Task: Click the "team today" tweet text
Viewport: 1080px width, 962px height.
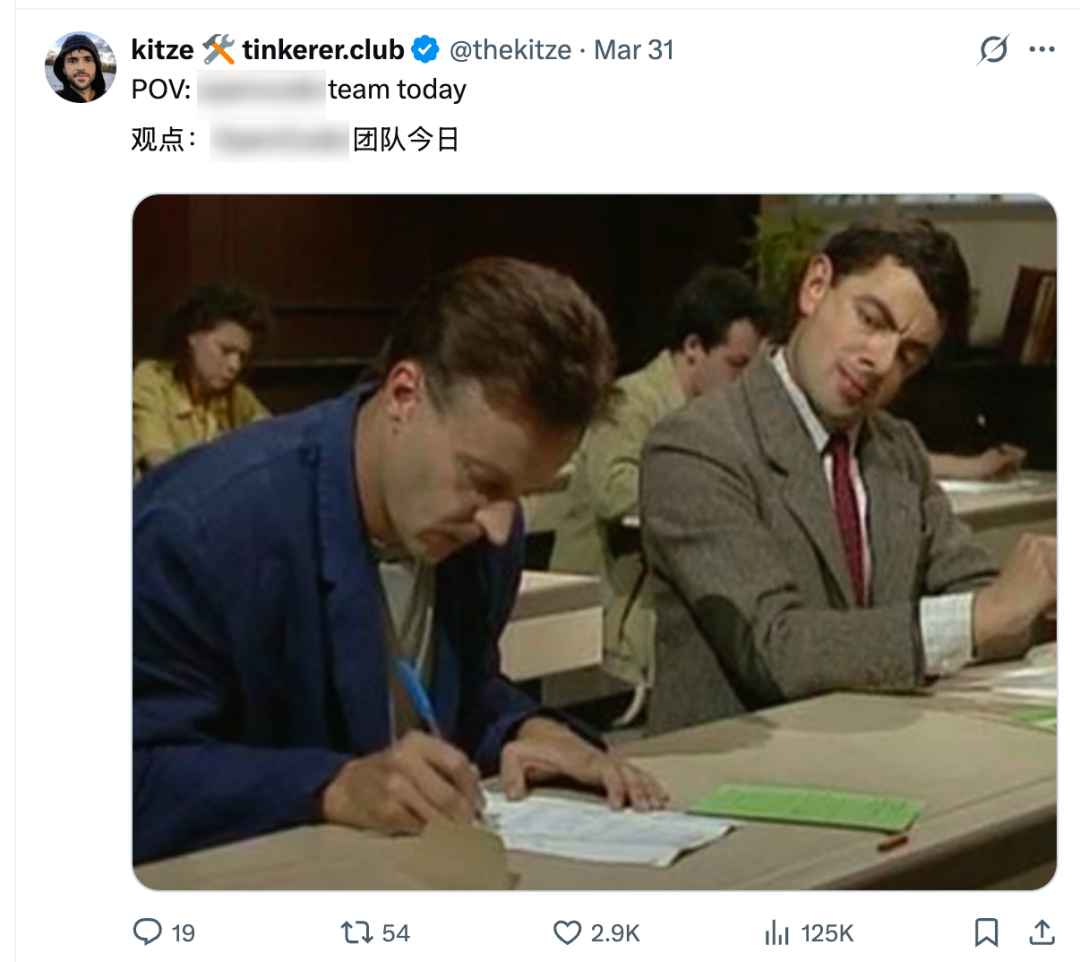Action: pos(397,90)
